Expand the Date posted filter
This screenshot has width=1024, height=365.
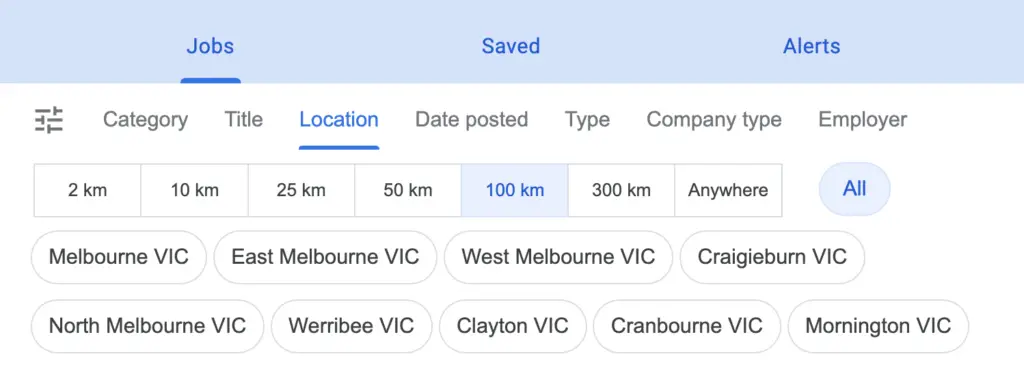click(x=472, y=120)
